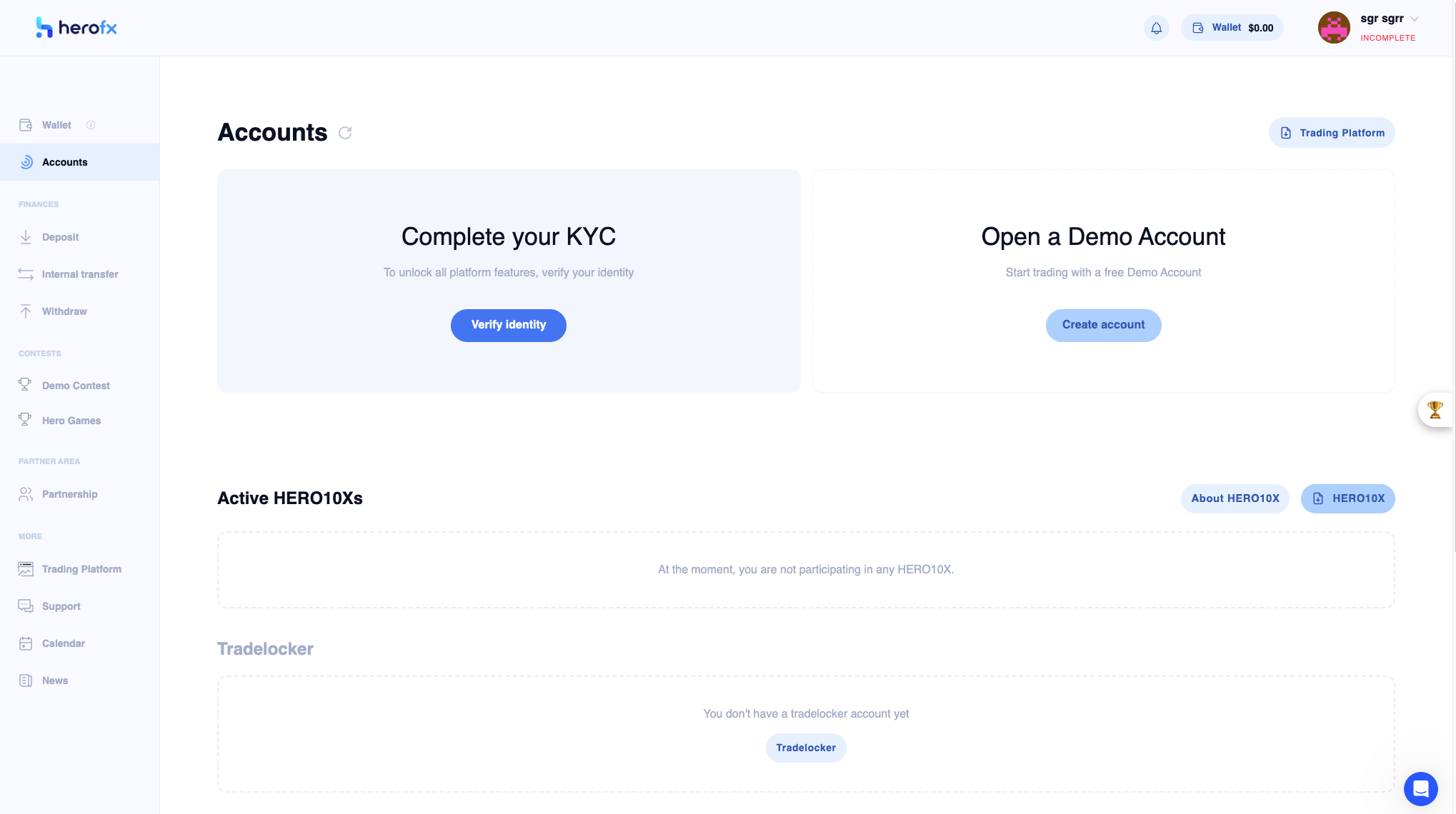Screen dimensions: 1456x814
Task: Click the Wallet info icon in sidebar
Action: pyautogui.click(x=91, y=125)
